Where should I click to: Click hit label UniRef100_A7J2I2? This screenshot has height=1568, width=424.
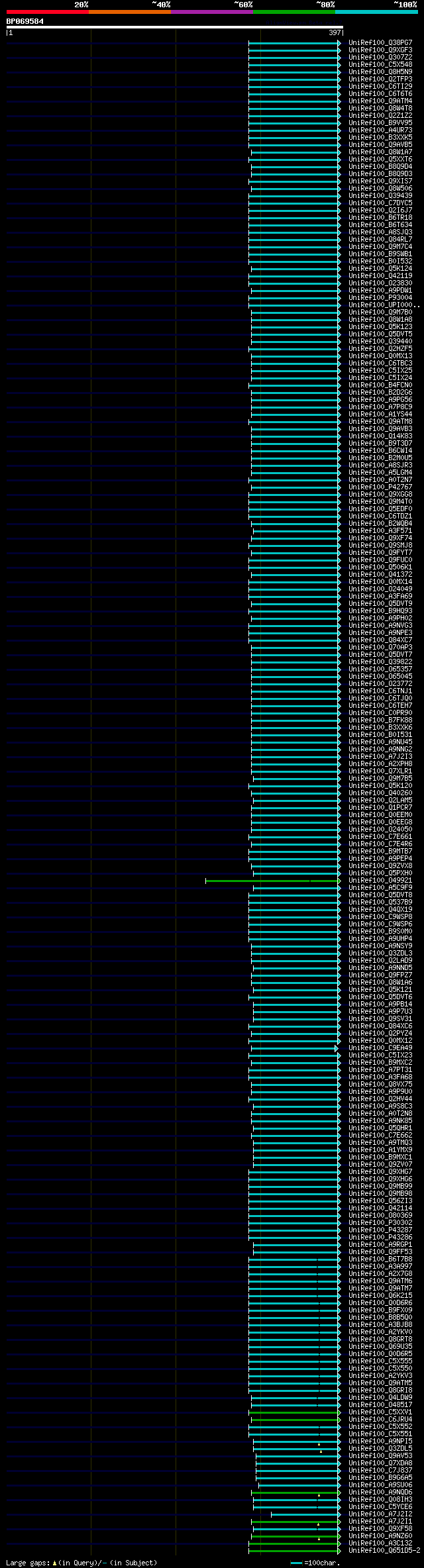click(380, 1514)
